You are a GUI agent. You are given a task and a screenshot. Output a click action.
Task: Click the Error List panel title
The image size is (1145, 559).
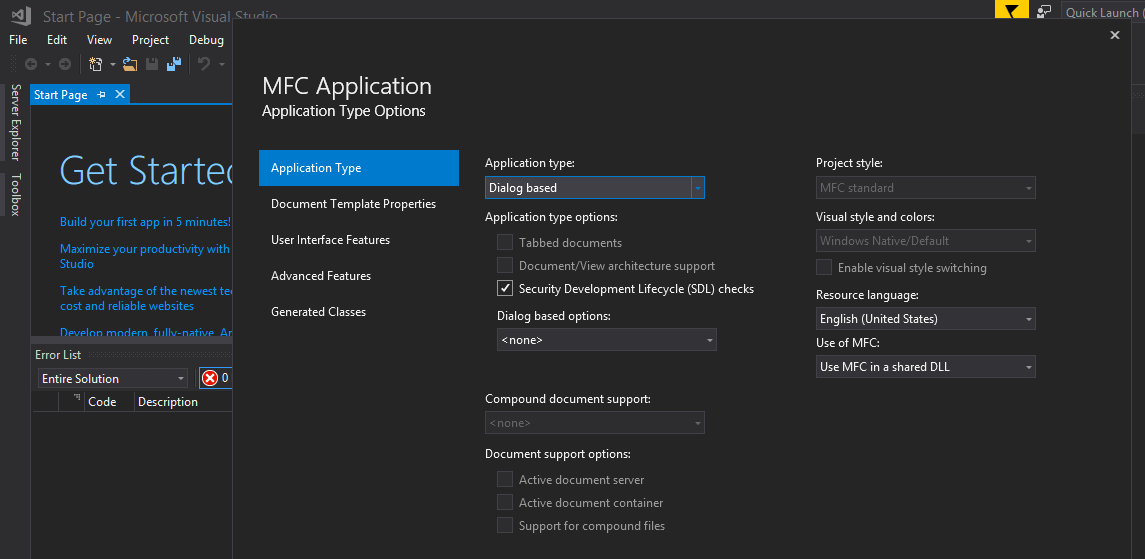tap(58, 355)
